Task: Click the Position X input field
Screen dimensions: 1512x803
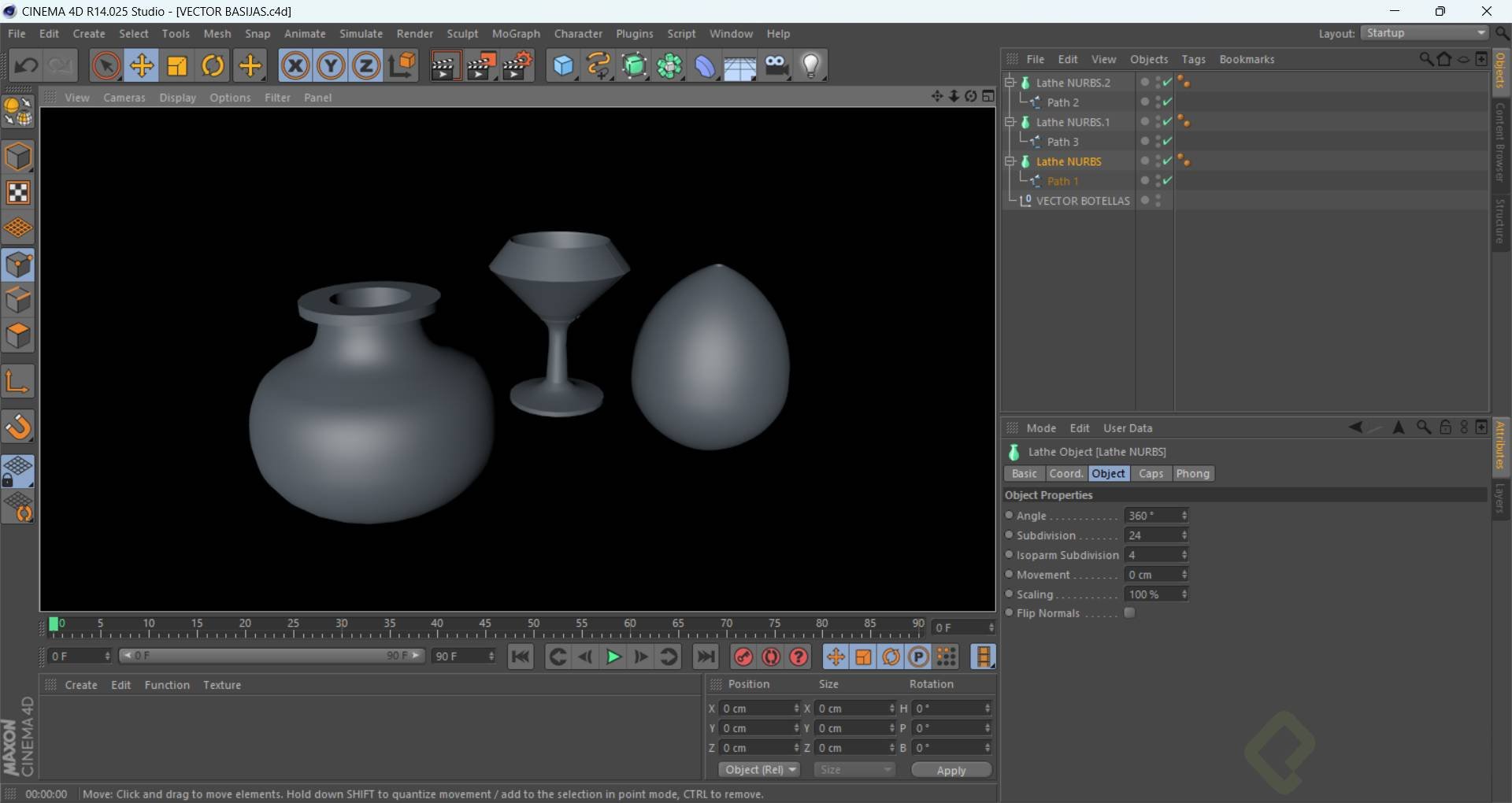Action: (x=759, y=709)
